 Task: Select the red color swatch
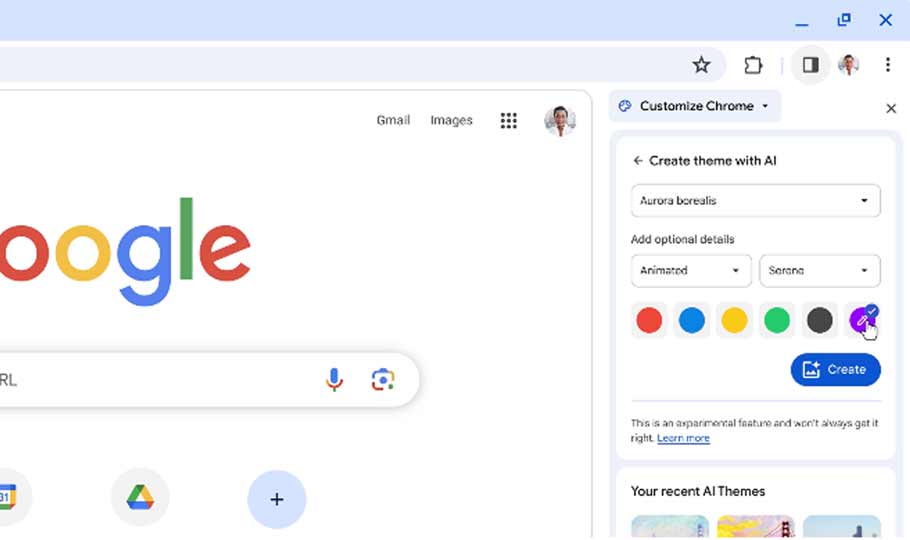pos(649,320)
